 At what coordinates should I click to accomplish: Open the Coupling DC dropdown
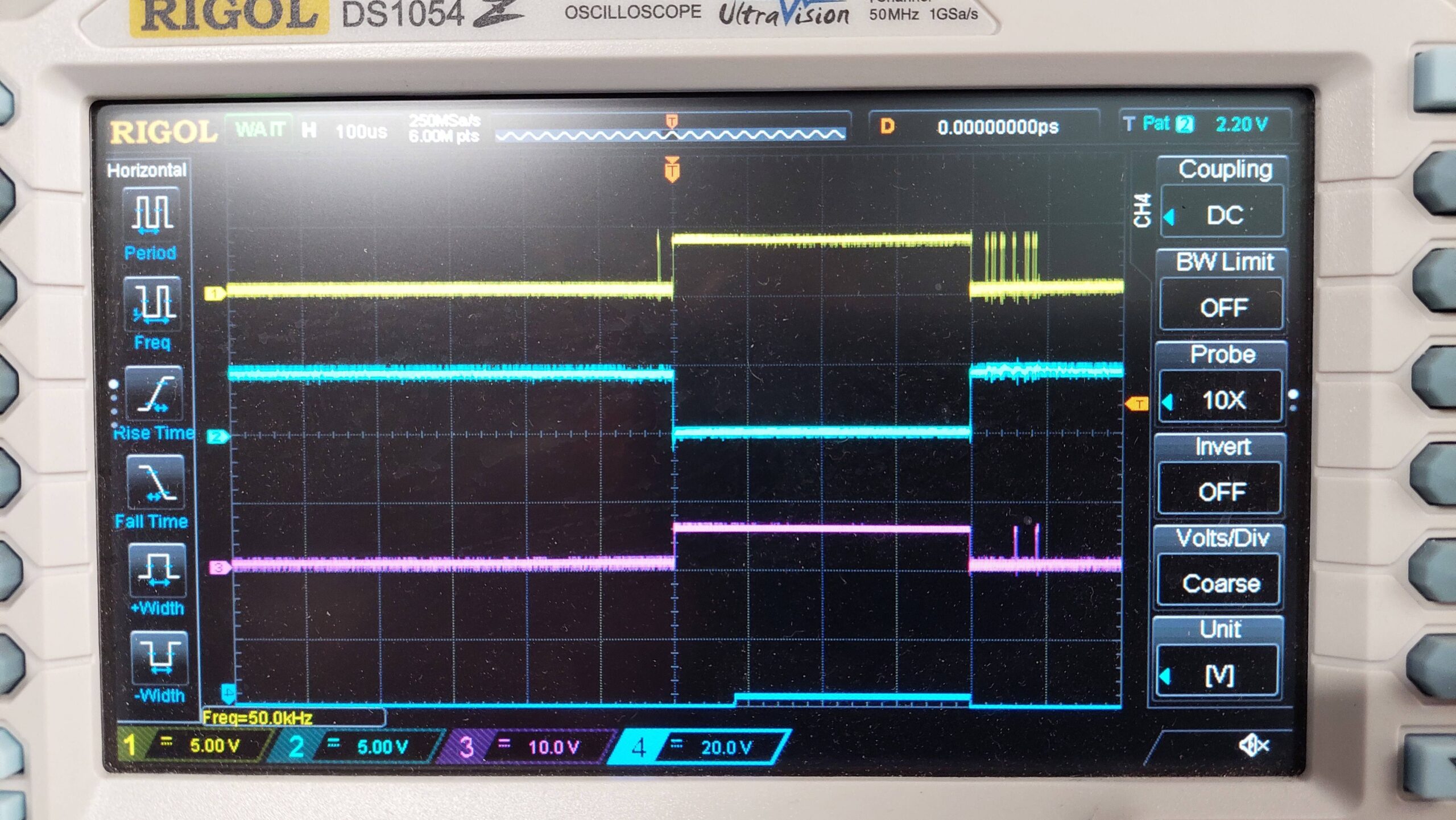pos(1224,216)
